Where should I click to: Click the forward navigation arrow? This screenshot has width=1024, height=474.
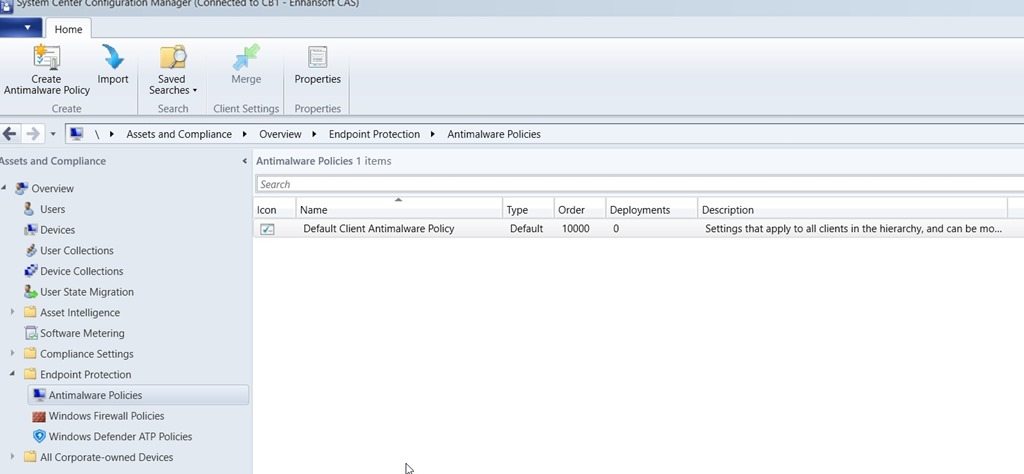(x=32, y=134)
